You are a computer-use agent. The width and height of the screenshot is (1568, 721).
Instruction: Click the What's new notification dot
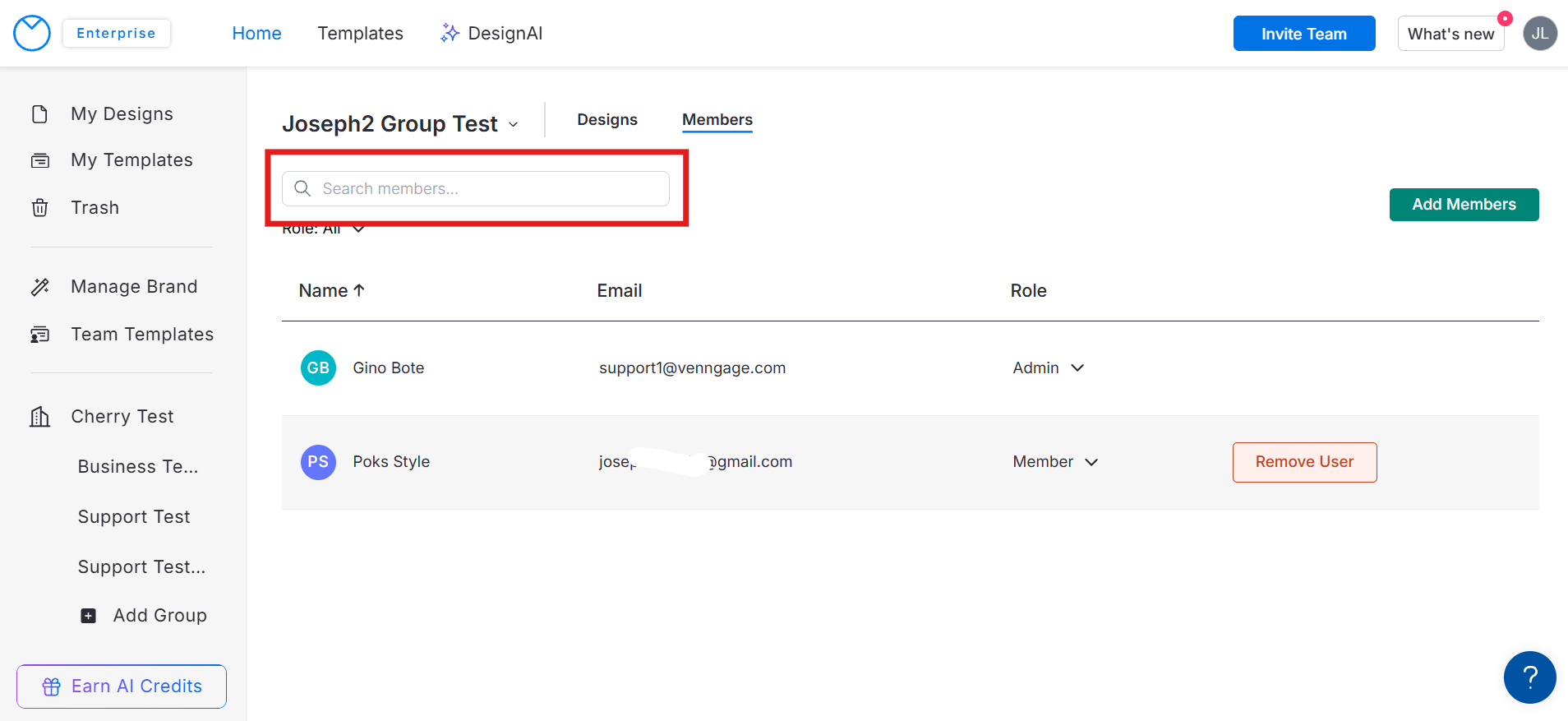1505,18
